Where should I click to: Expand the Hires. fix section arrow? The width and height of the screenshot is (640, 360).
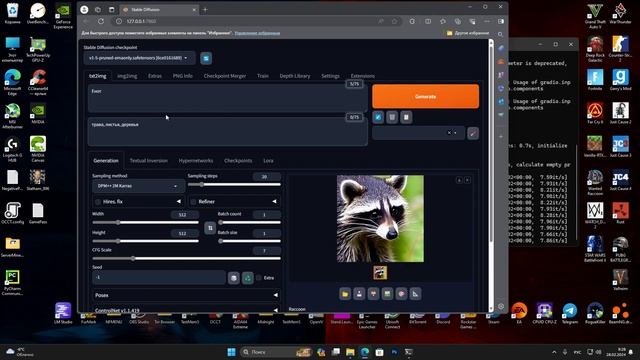click(x=178, y=202)
